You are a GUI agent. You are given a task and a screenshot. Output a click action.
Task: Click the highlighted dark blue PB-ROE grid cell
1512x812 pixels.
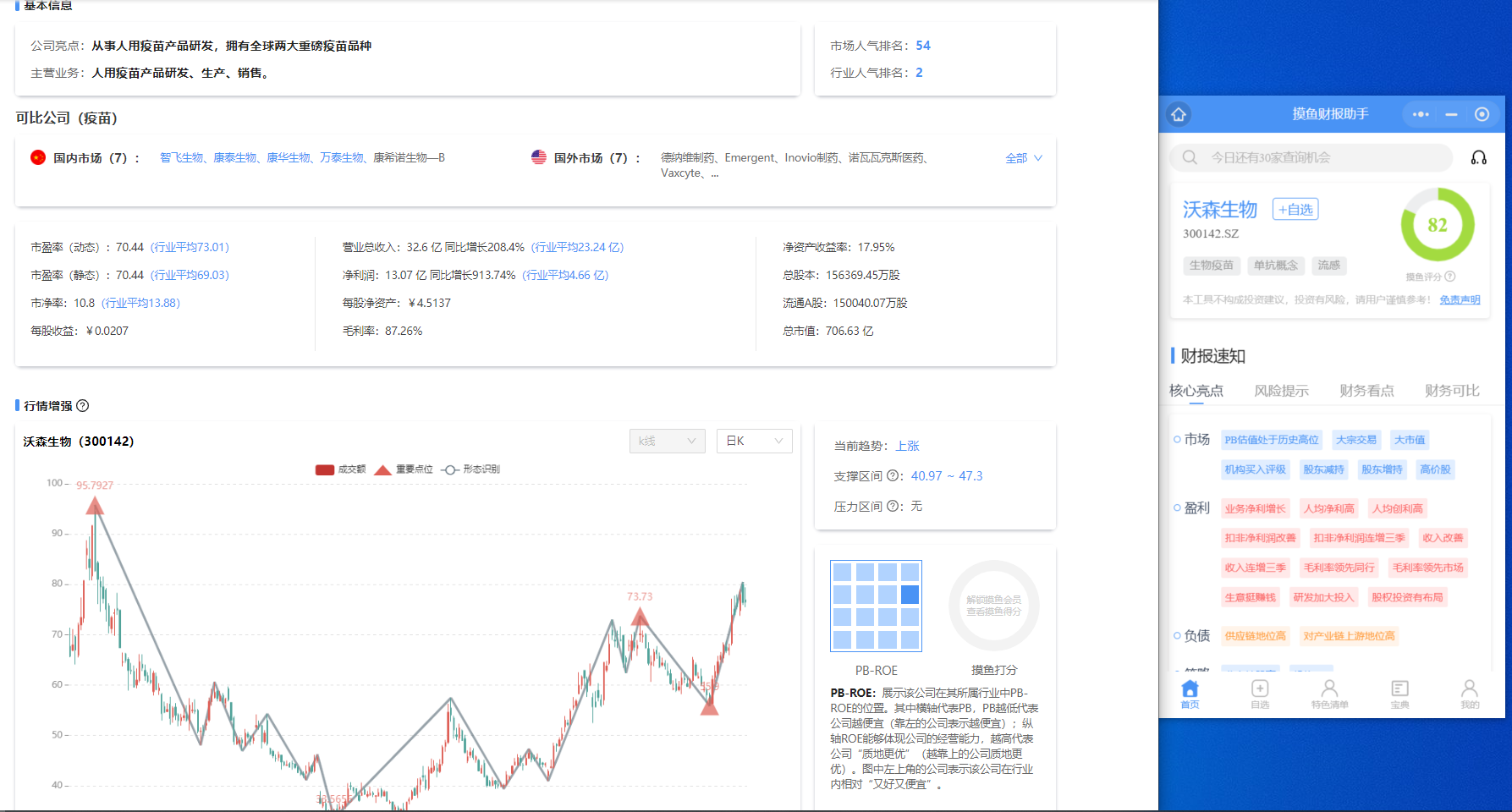pyautogui.click(x=910, y=595)
